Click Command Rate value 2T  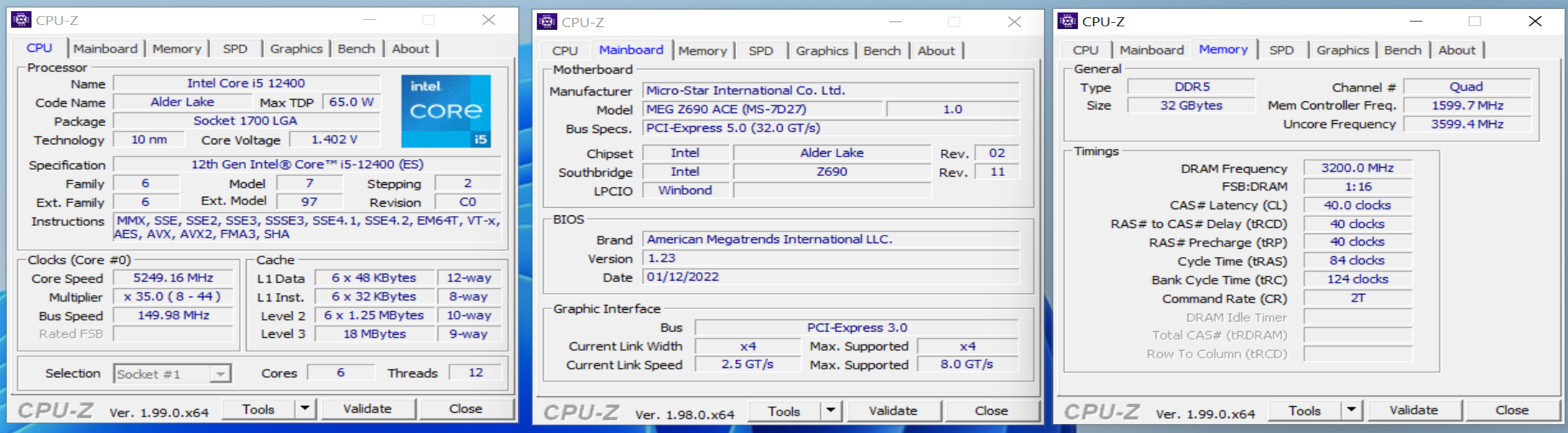[x=1357, y=298]
